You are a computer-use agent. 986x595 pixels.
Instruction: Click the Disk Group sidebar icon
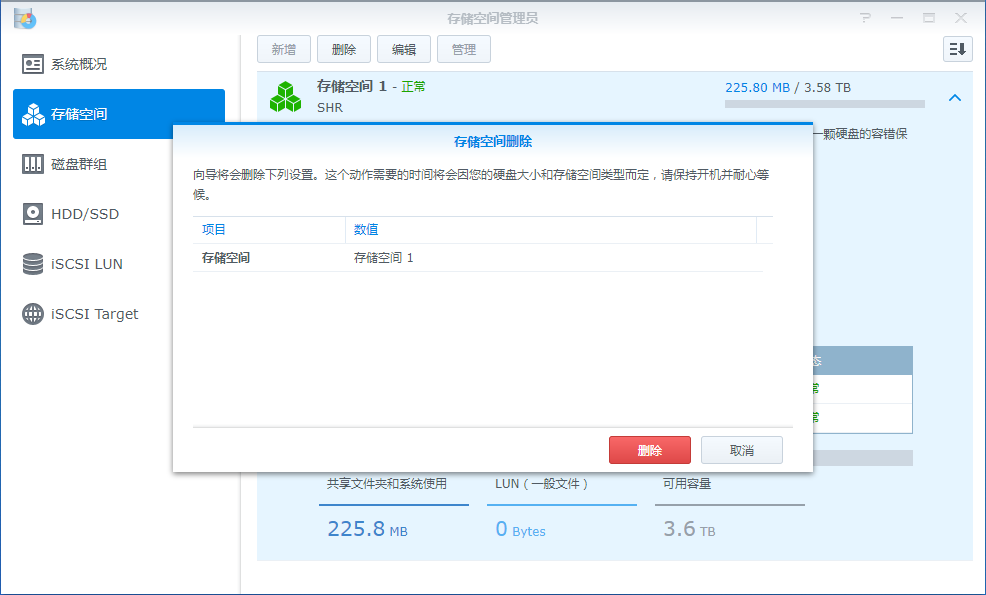[x=33, y=164]
